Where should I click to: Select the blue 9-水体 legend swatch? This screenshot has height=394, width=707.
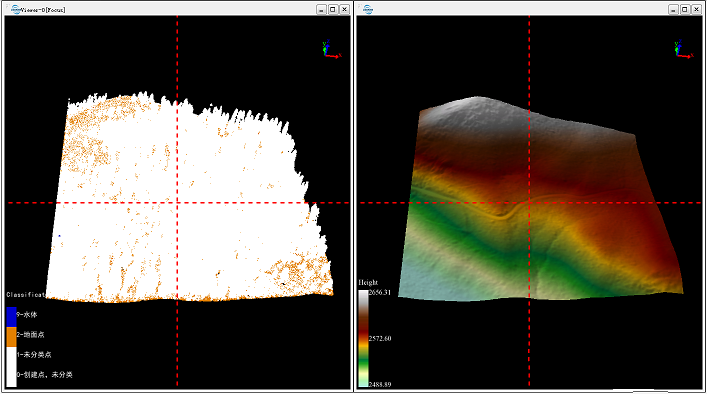coord(11,317)
